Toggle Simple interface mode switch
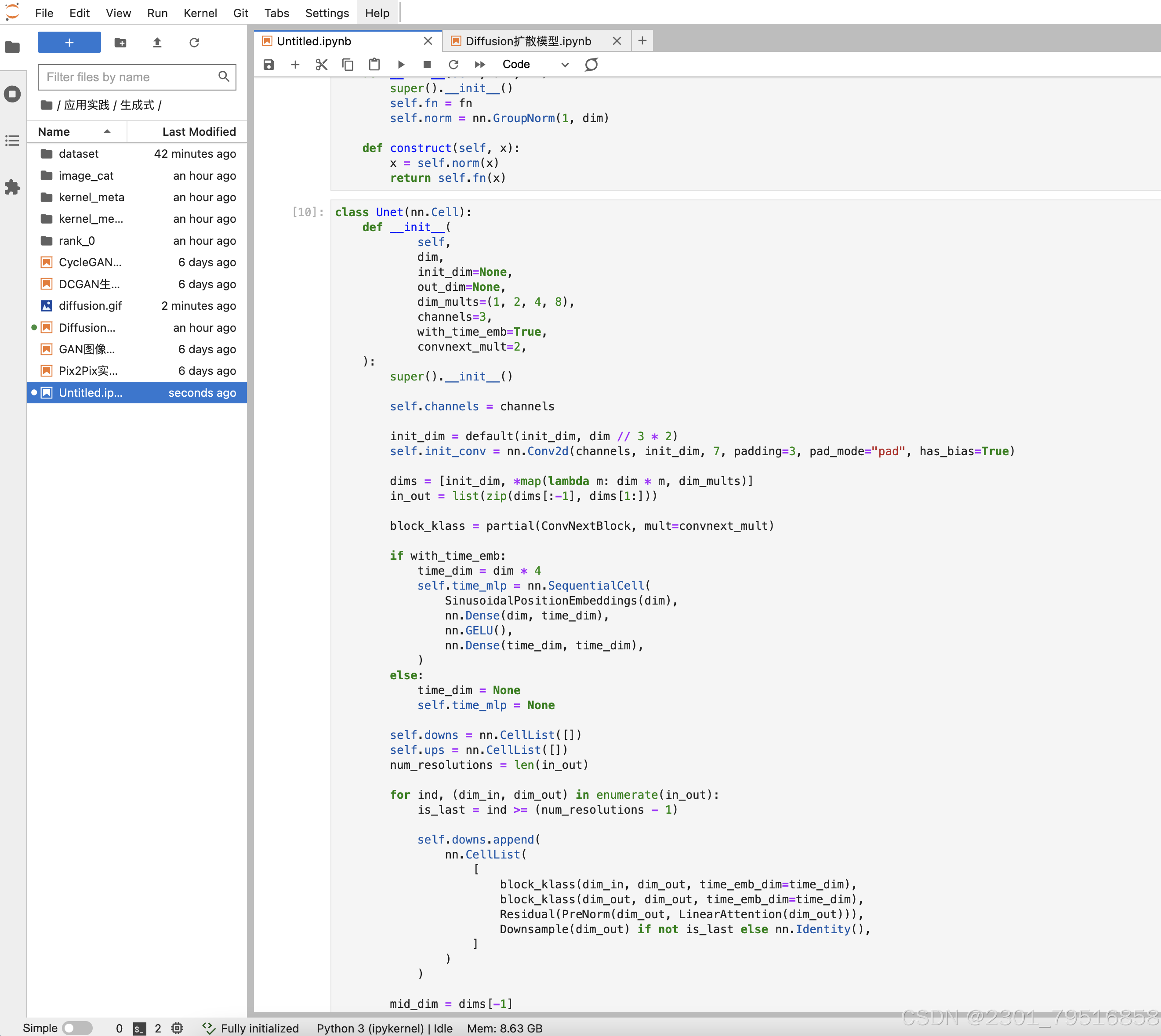The image size is (1161, 1036). tap(77, 1028)
